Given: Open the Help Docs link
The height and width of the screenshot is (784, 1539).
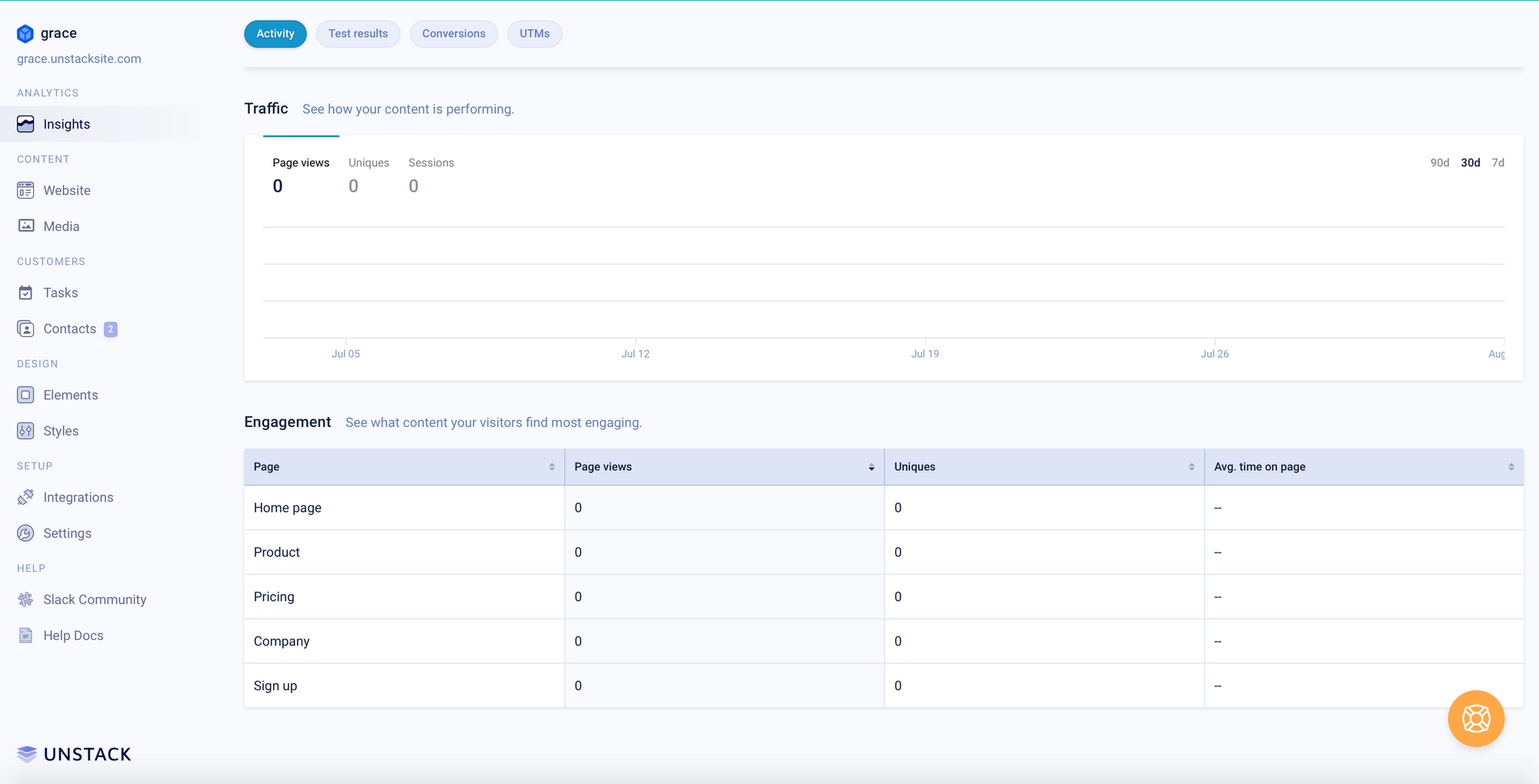Looking at the screenshot, I should (x=73, y=636).
